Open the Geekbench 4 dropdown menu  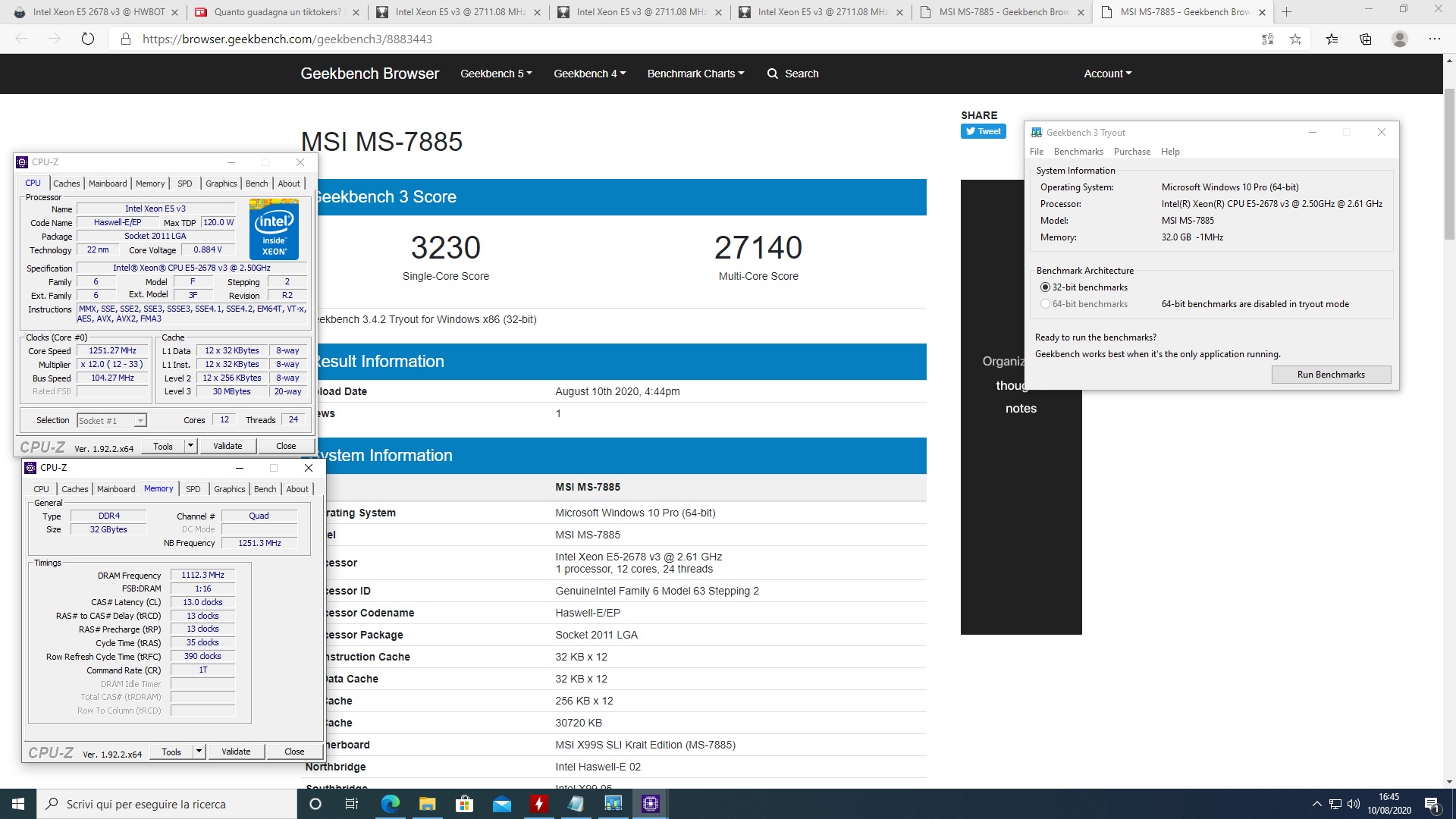point(589,74)
